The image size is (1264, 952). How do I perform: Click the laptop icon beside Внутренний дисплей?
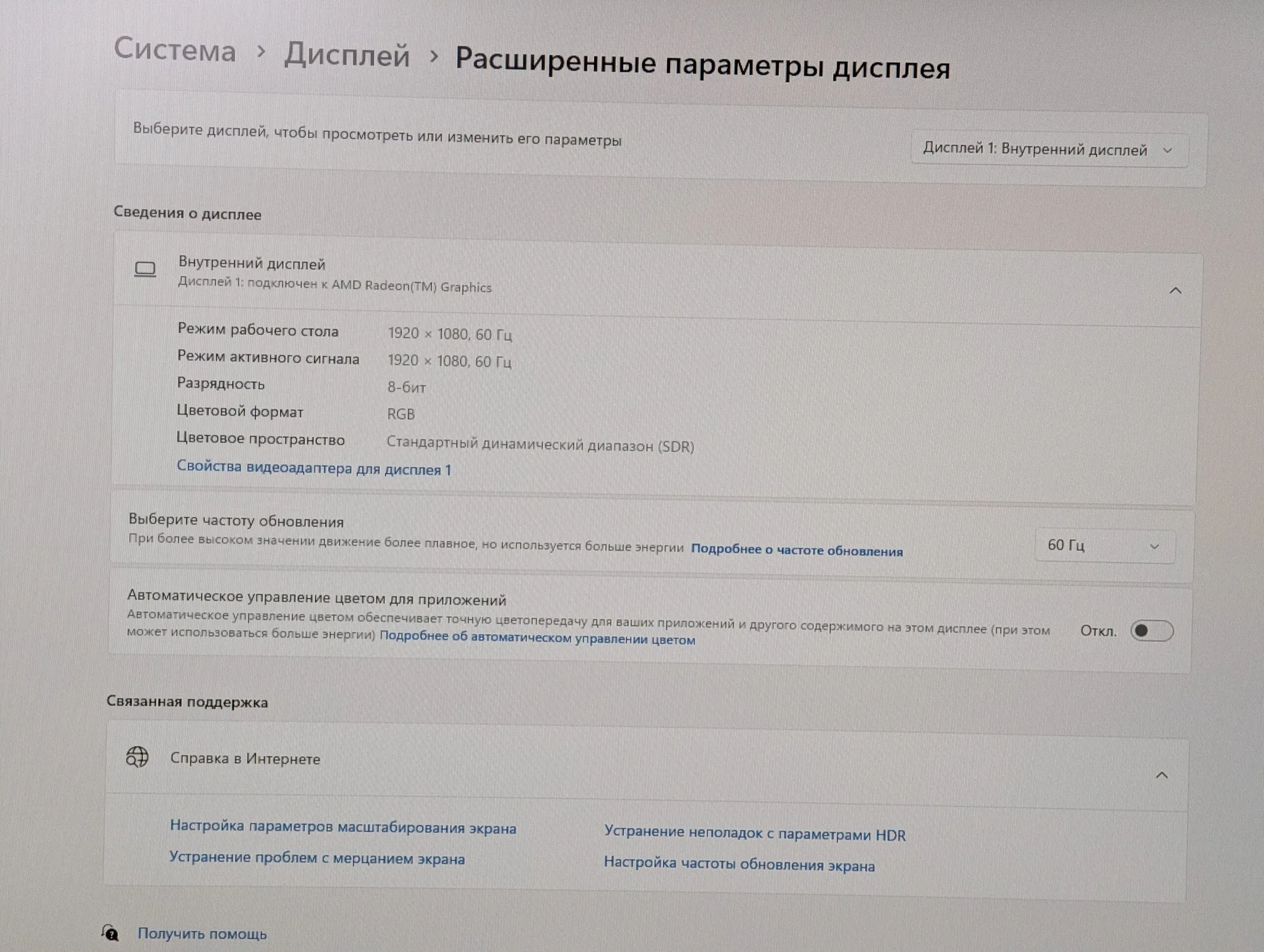(145, 270)
